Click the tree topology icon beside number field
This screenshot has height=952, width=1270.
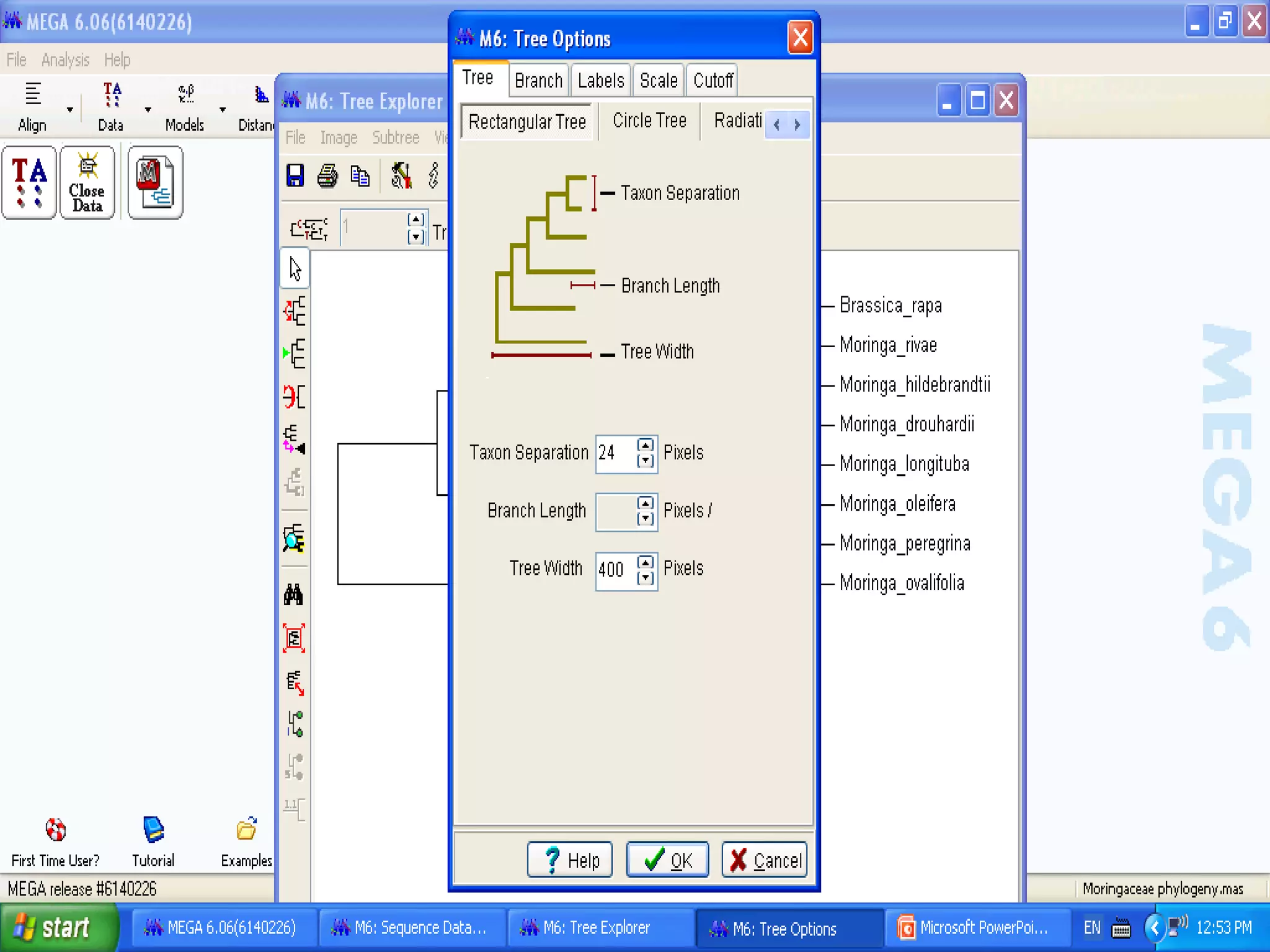coord(309,229)
